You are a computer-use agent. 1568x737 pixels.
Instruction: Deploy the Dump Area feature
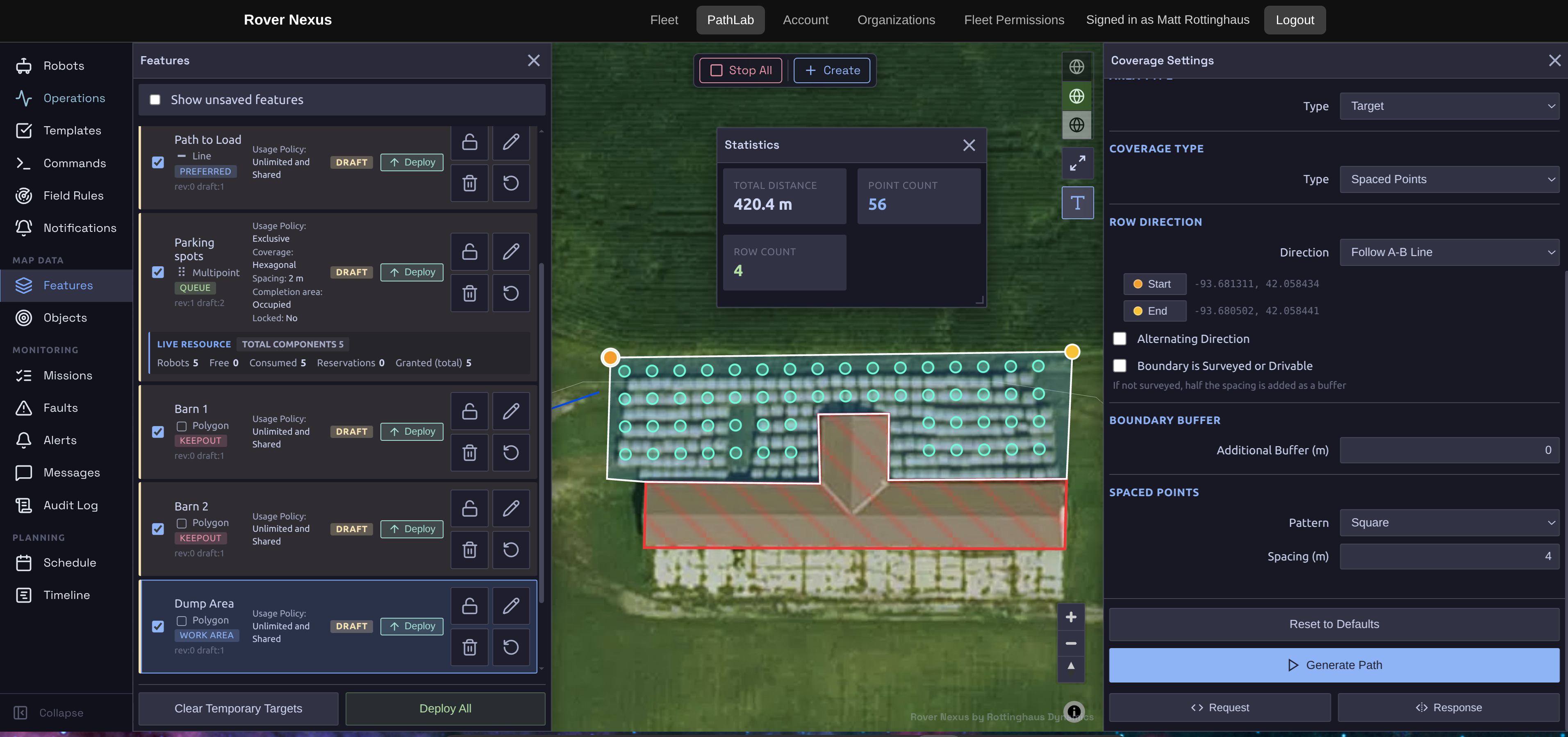click(412, 626)
